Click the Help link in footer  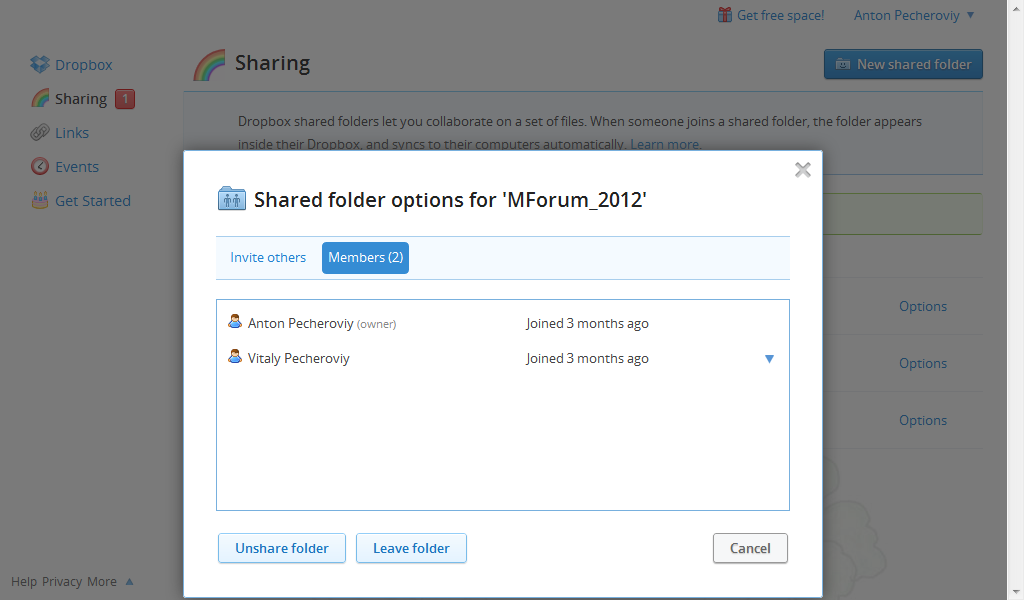coord(24,582)
